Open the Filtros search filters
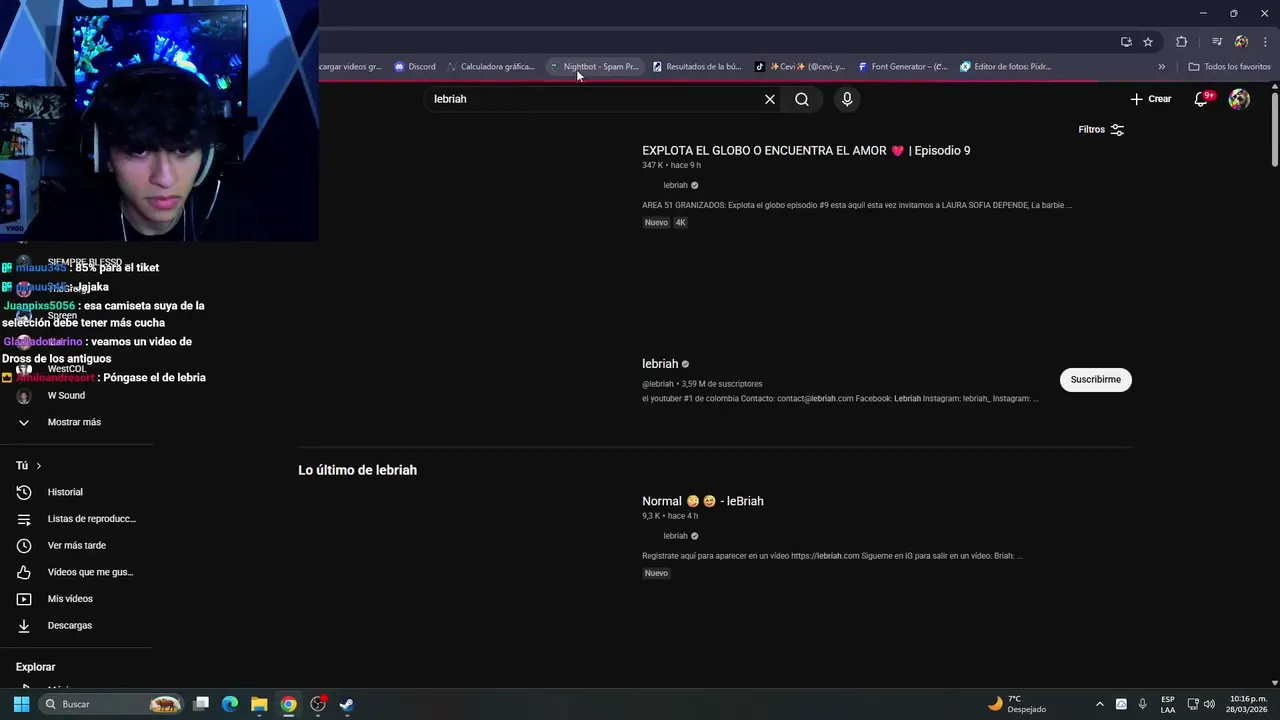1280x720 pixels. click(x=1101, y=130)
